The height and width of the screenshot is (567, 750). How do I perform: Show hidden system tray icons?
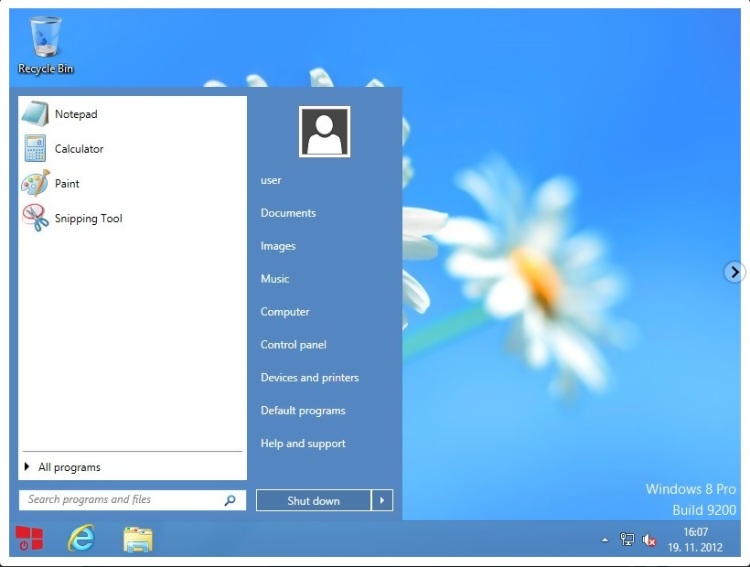pos(604,540)
